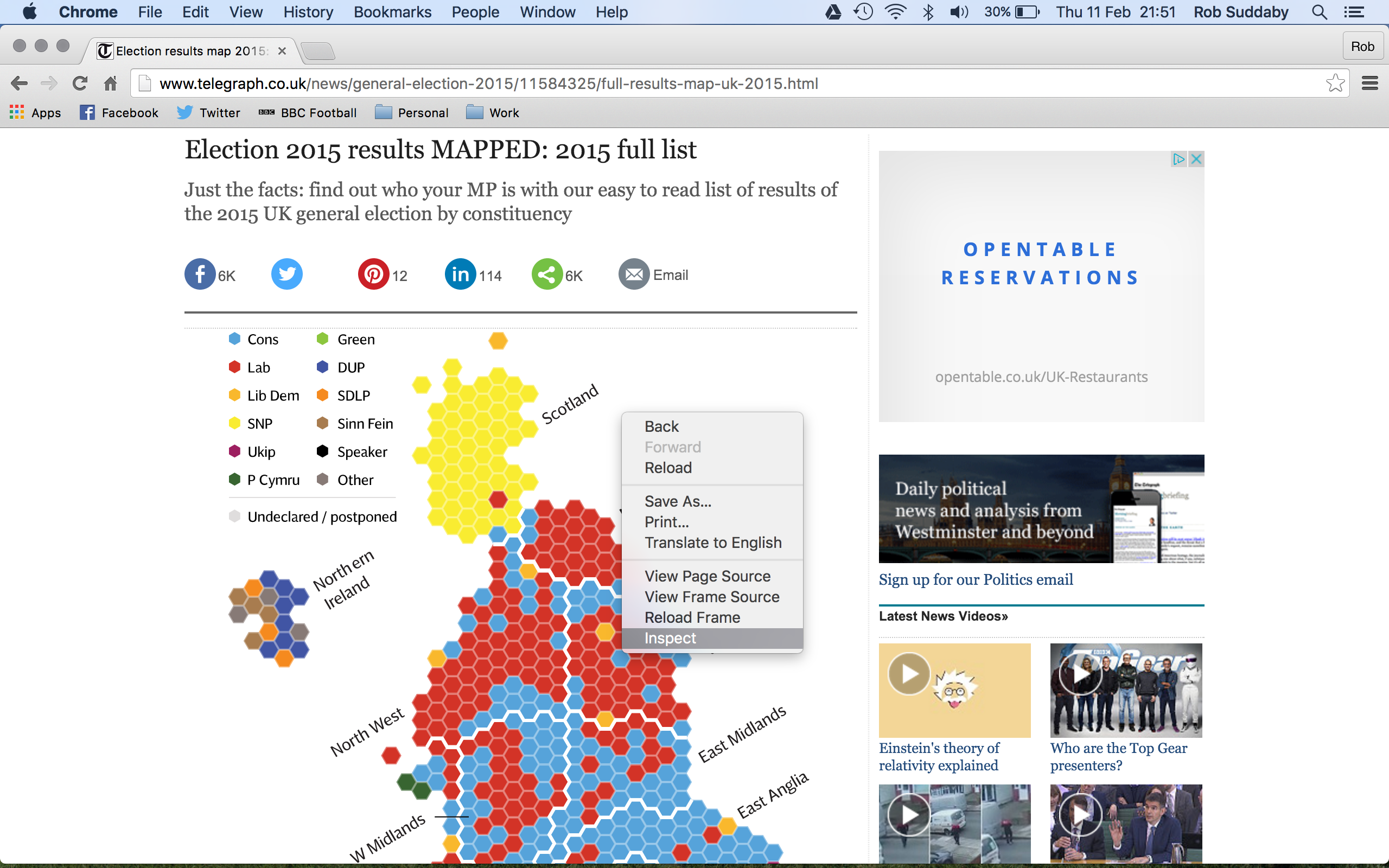Image resolution: width=1389 pixels, height=868 pixels.
Task: Click the Google Drive menu bar icon
Action: [x=833, y=12]
